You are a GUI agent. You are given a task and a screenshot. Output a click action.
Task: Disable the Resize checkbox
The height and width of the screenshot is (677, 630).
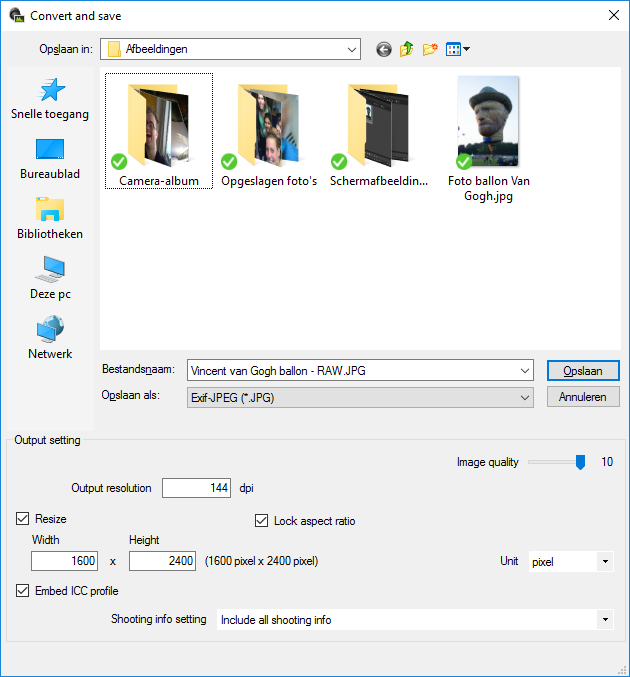click(23, 519)
